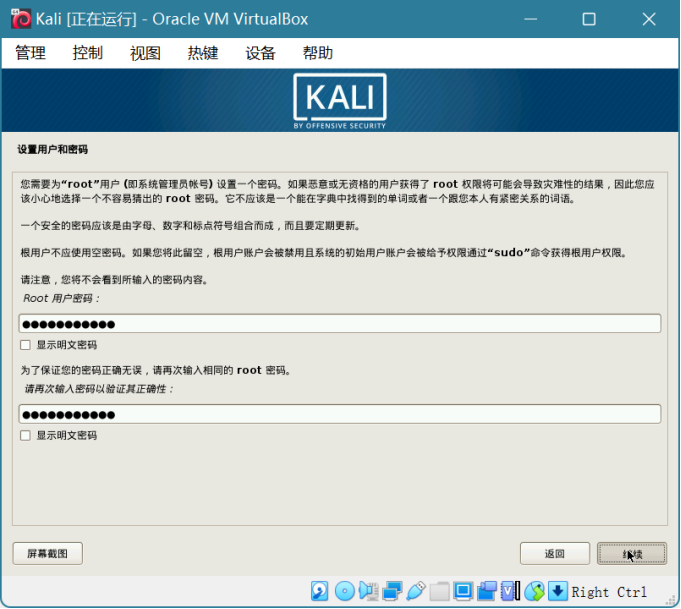Click the VirtualBox Kali title bar icon
The height and width of the screenshot is (609, 681).
20,19
